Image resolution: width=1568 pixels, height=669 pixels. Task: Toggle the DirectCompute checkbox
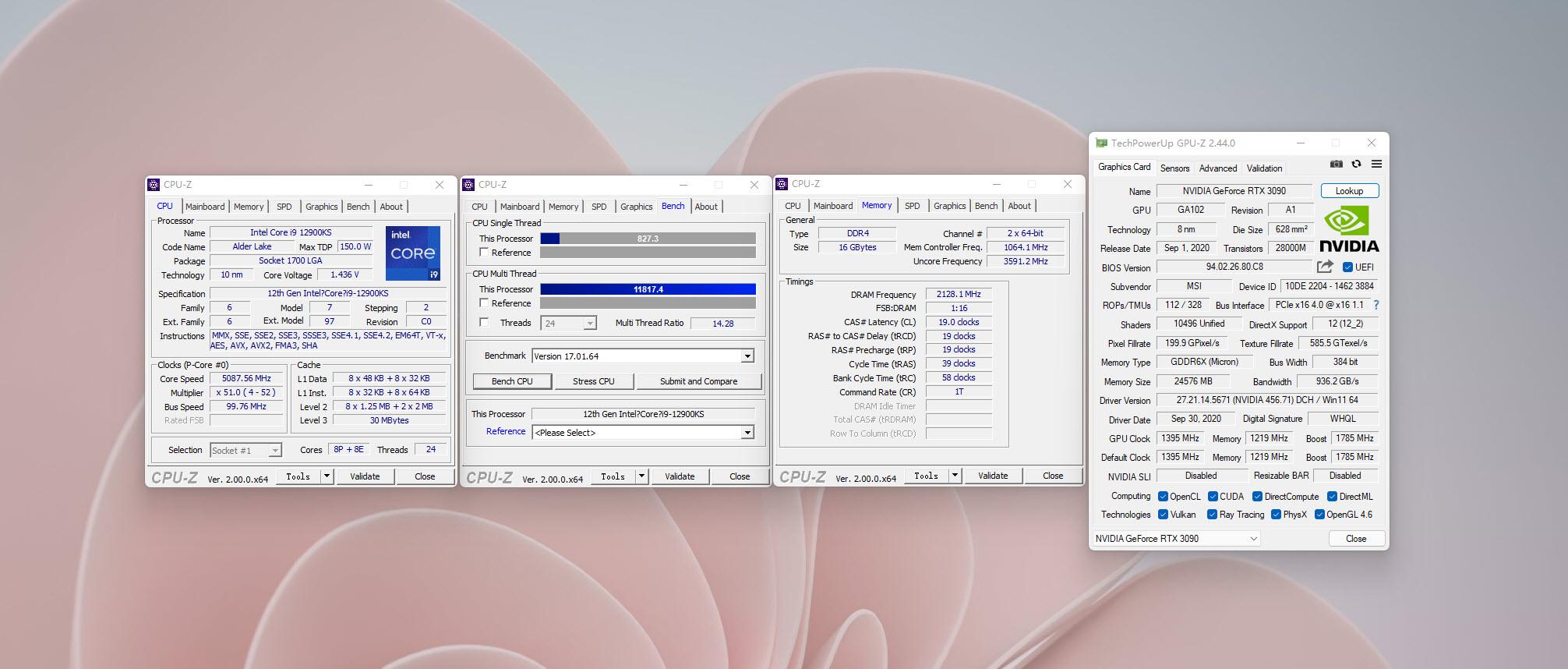click(x=1257, y=496)
